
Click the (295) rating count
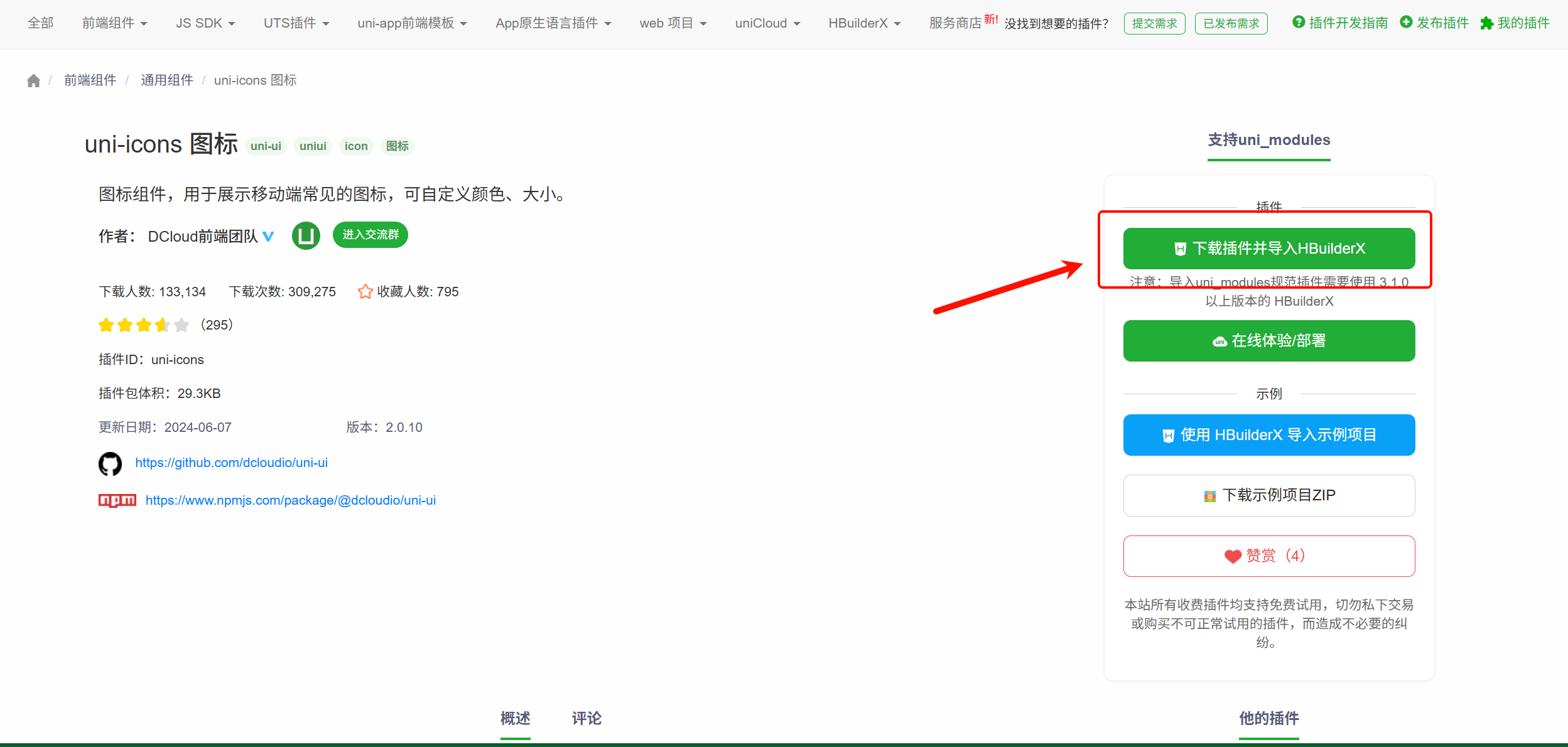pos(217,325)
